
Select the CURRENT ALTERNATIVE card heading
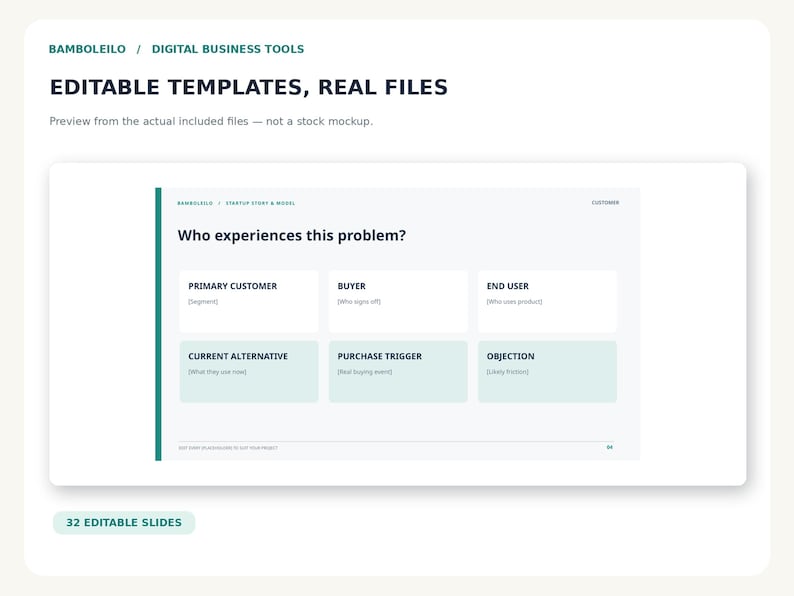pos(238,356)
